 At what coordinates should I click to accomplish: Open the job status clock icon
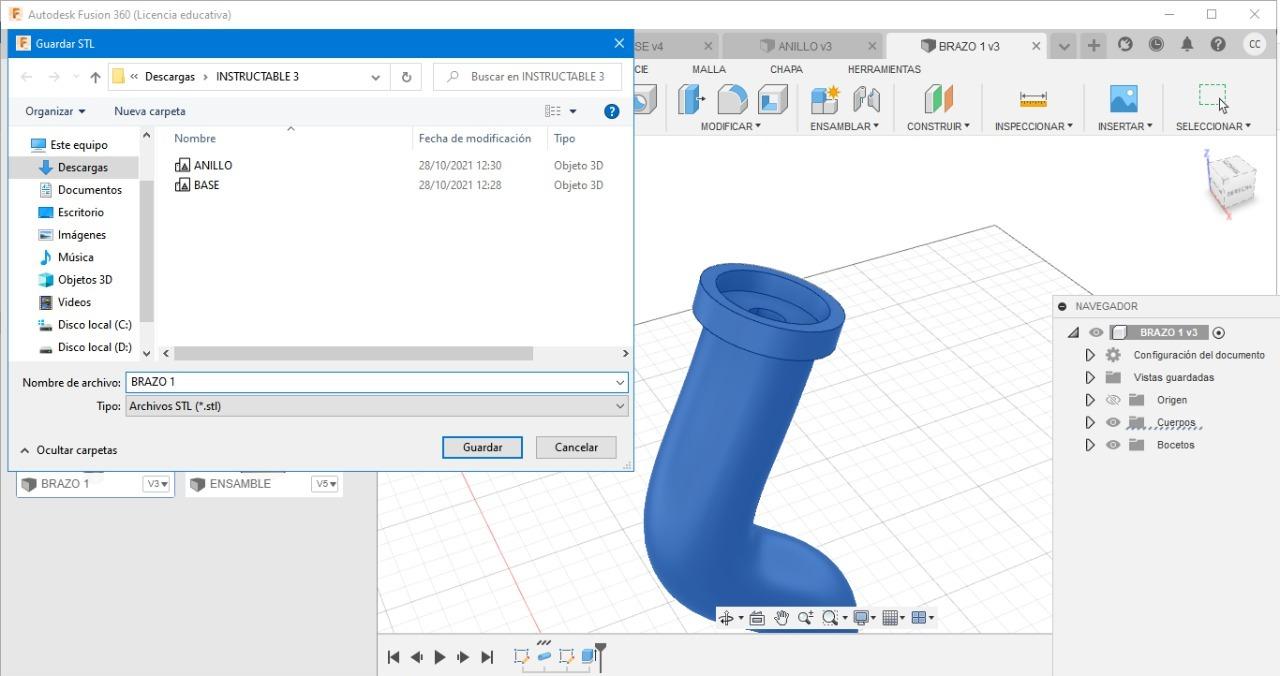pos(1156,45)
